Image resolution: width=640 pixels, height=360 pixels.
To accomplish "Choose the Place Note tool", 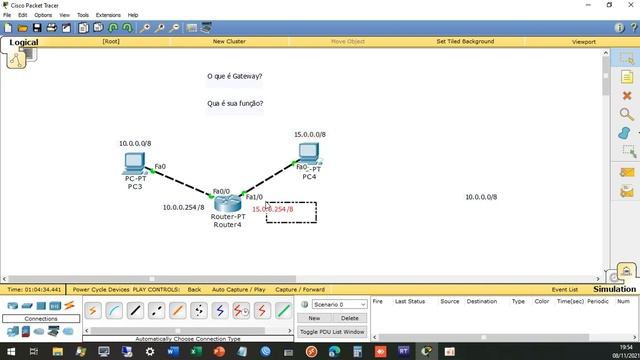I will pyautogui.click(x=627, y=77).
